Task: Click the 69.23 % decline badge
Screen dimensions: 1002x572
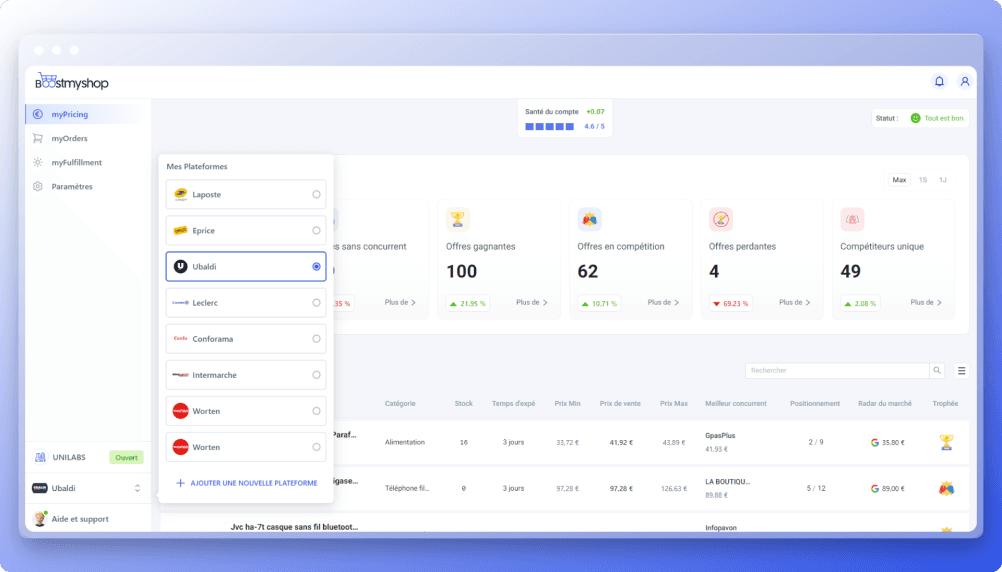Action: (730, 304)
